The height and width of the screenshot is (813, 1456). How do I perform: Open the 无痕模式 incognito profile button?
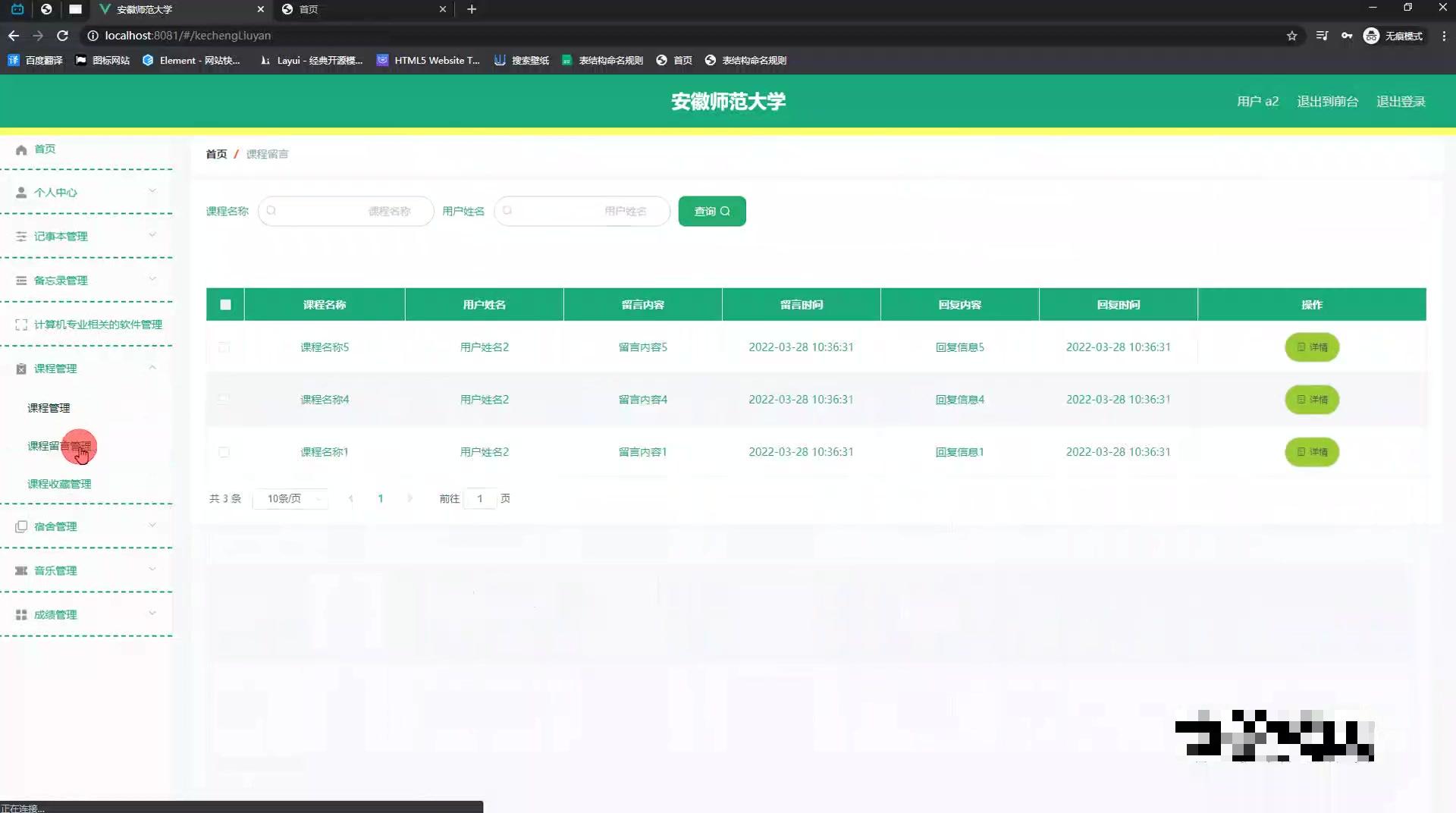[1394, 36]
